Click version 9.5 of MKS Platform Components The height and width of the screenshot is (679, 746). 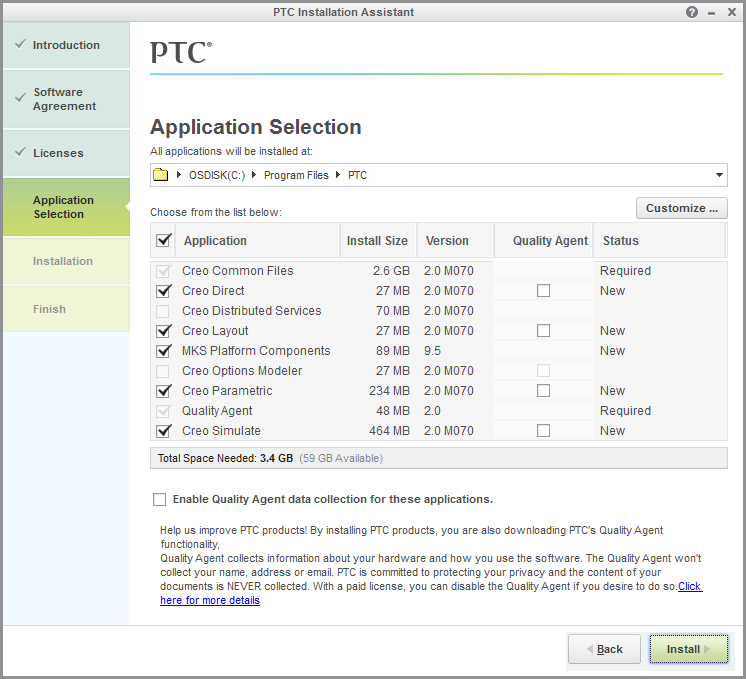click(432, 351)
